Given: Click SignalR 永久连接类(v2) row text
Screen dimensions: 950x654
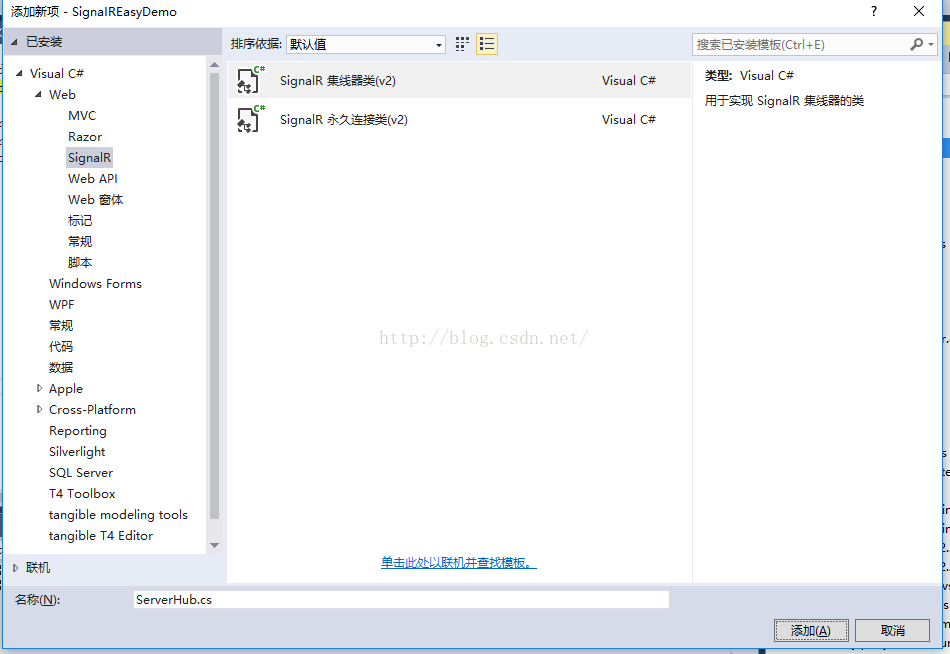Looking at the screenshot, I should tap(344, 120).
